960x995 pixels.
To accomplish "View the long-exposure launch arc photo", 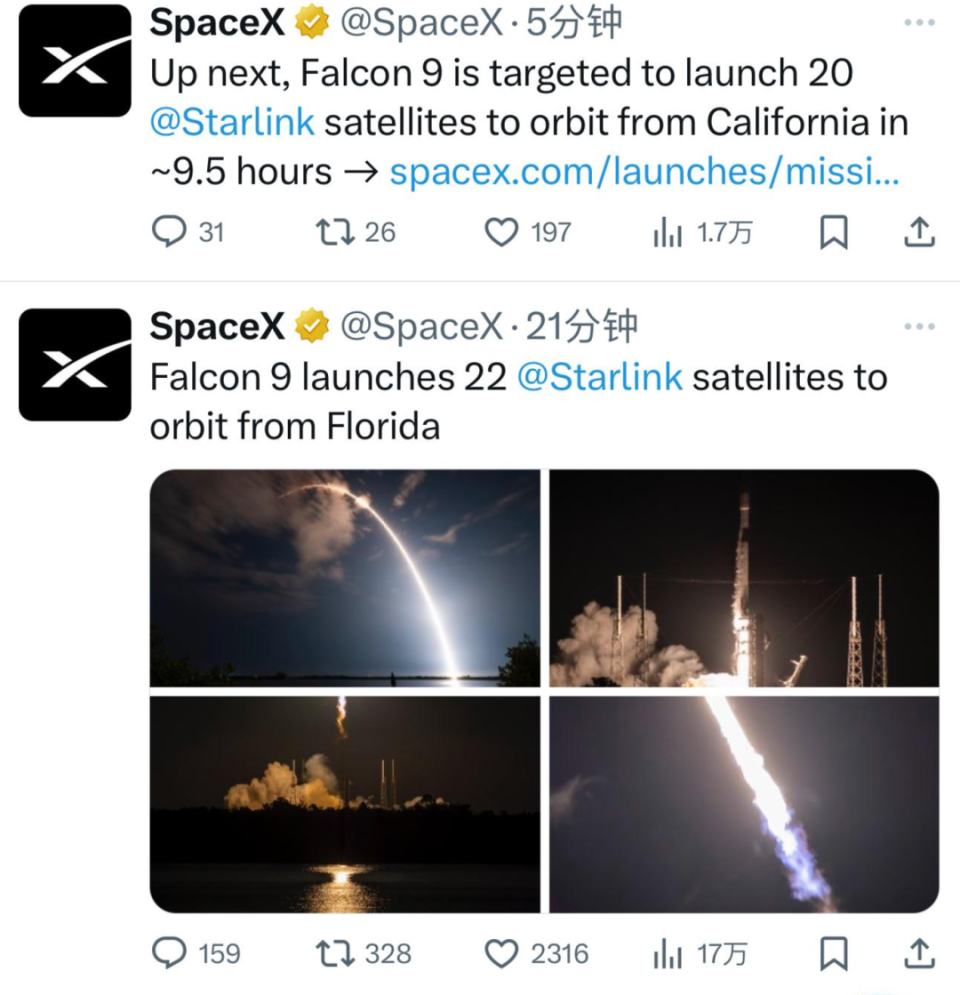I will pyautogui.click(x=345, y=578).
